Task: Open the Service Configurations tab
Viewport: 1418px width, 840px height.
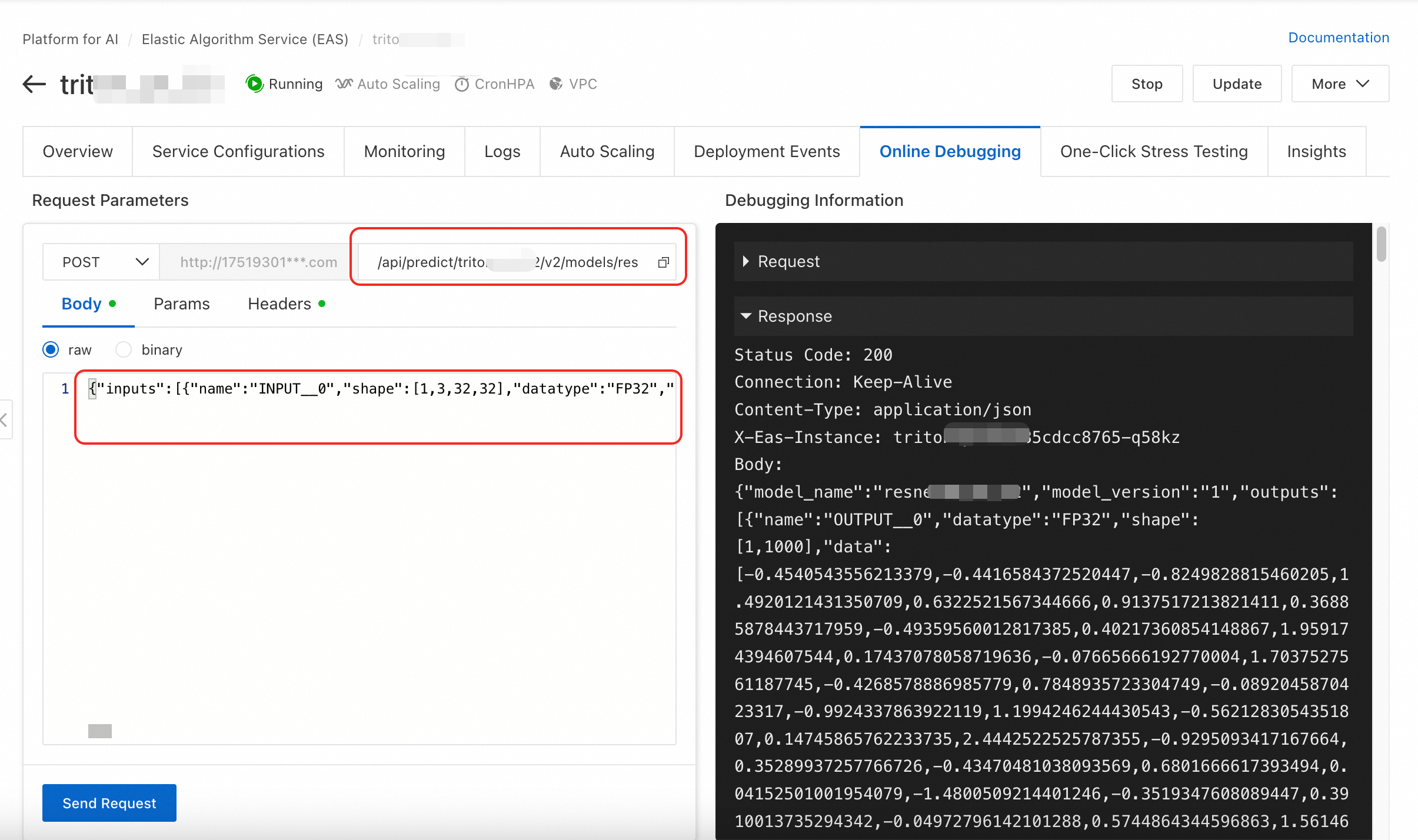Action: click(x=238, y=152)
